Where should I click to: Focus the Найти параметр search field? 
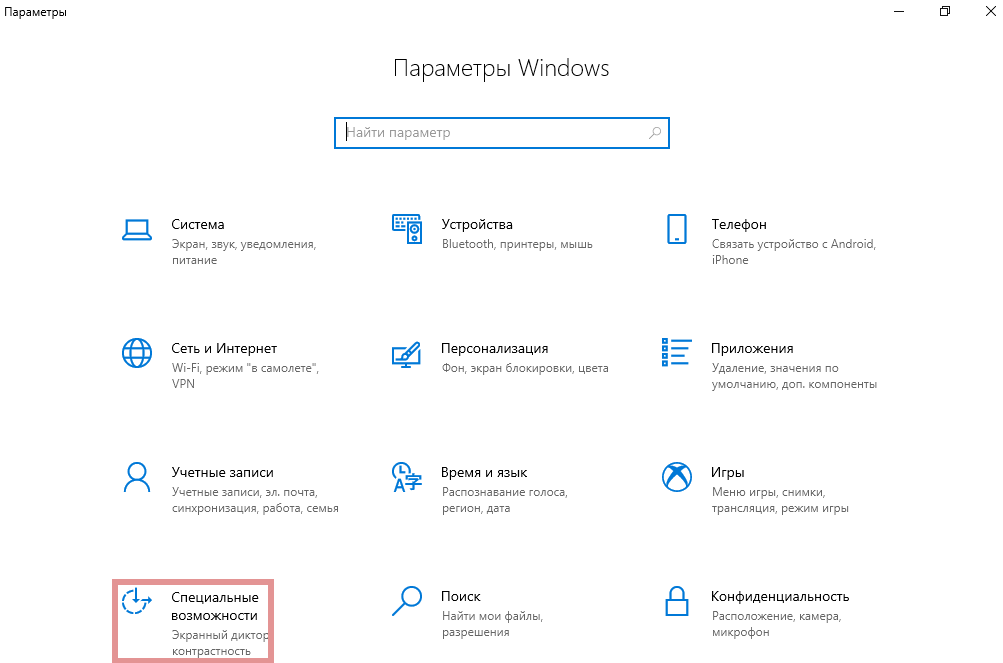[x=502, y=133]
